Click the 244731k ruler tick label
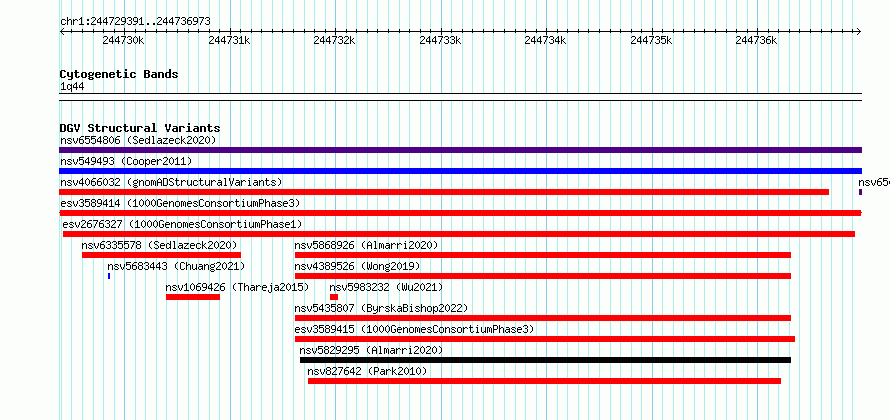890x420 pixels. coord(229,40)
